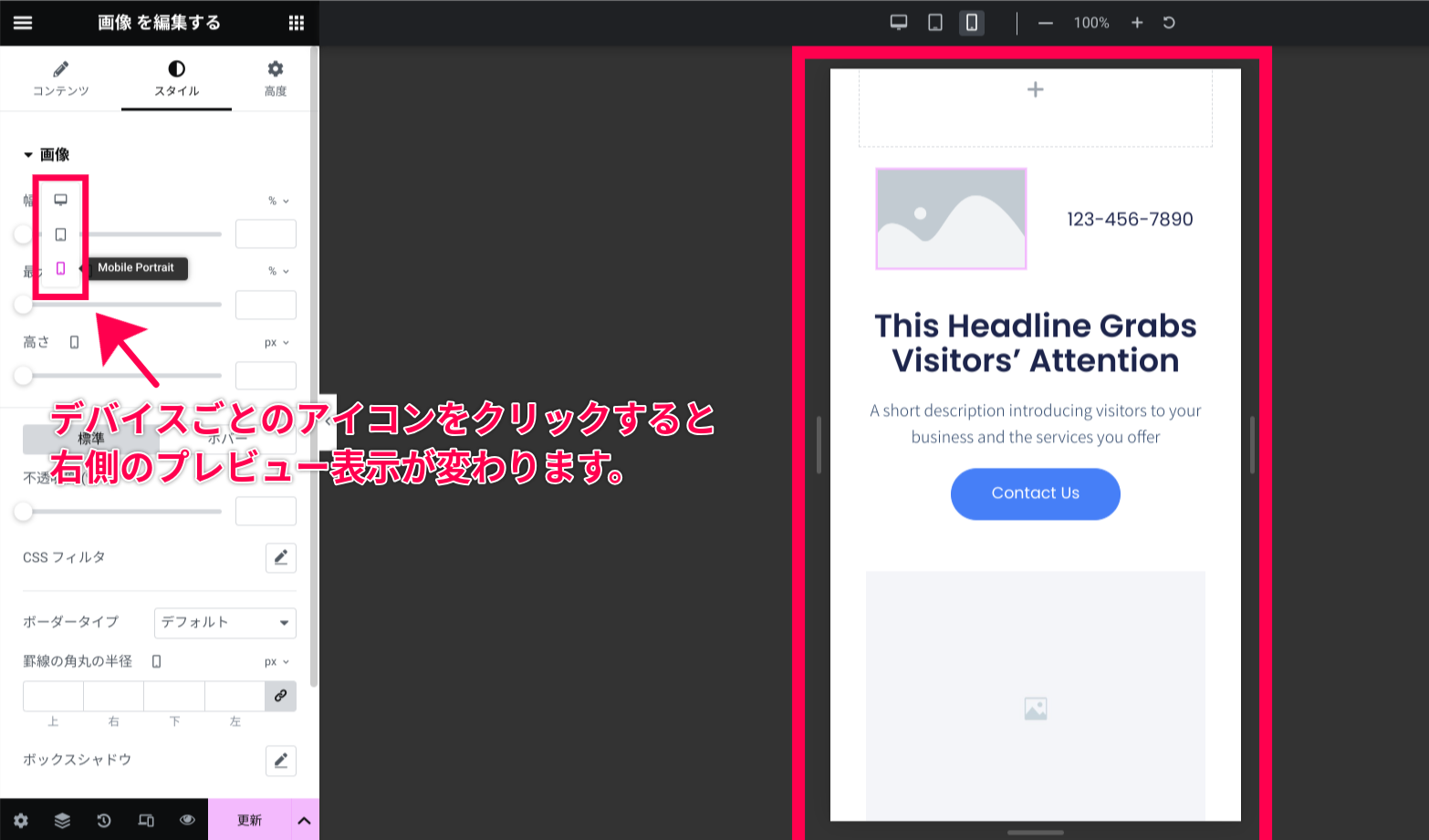Click the 高さ responsive device icon
The height and width of the screenshot is (840, 1429).
point(75,342)
